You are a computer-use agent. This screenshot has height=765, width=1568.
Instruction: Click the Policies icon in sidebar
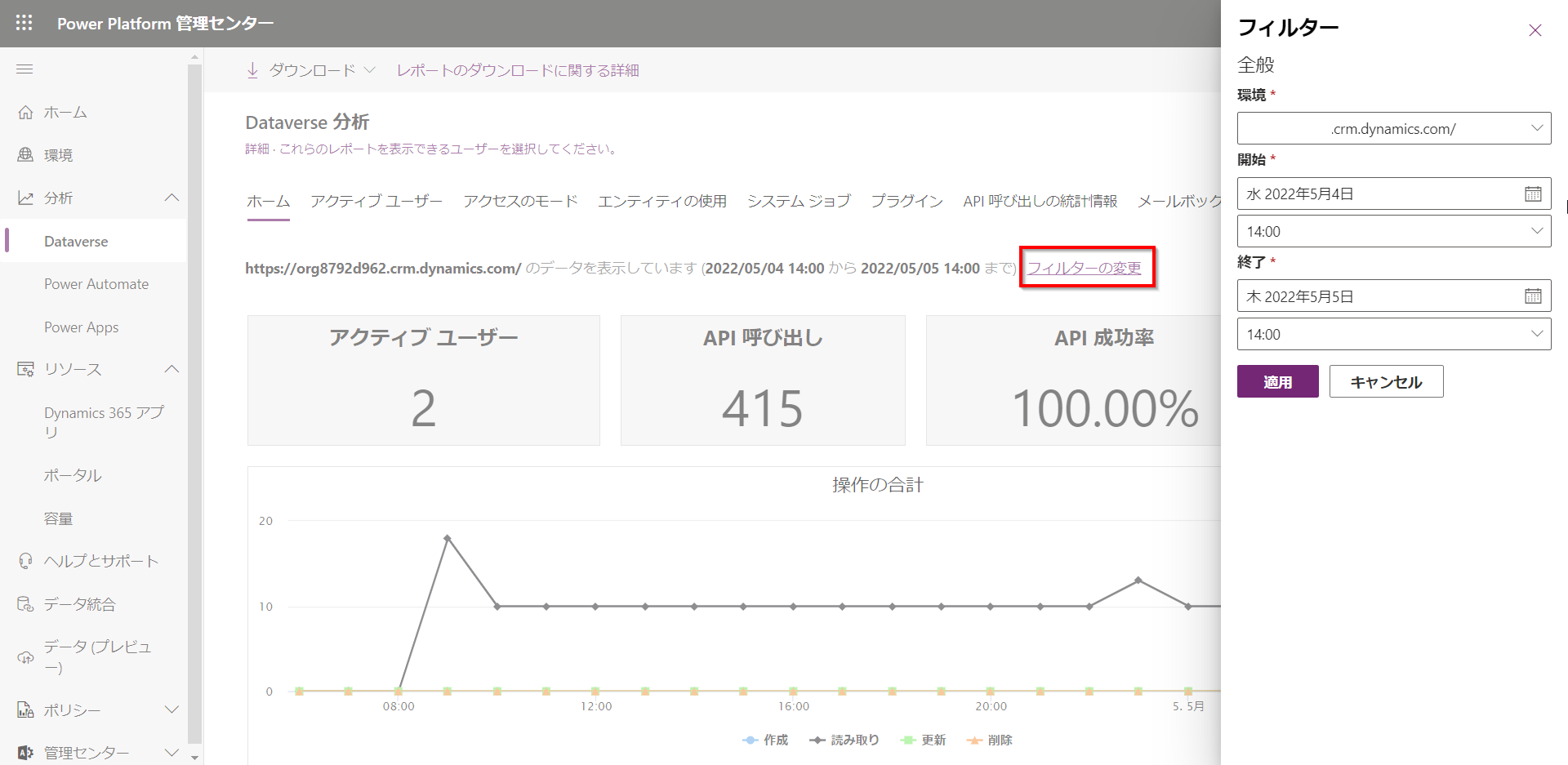tap(25, 709)
